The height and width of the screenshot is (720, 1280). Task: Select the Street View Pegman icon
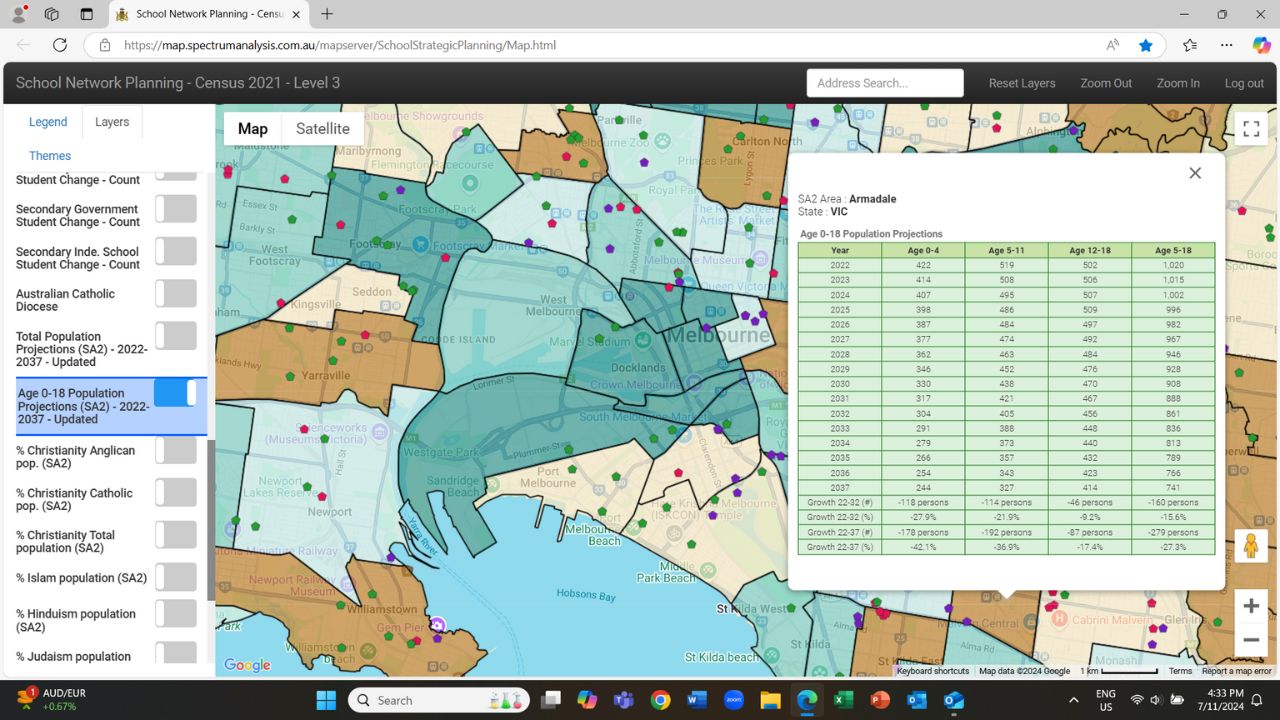[1251, 545]
